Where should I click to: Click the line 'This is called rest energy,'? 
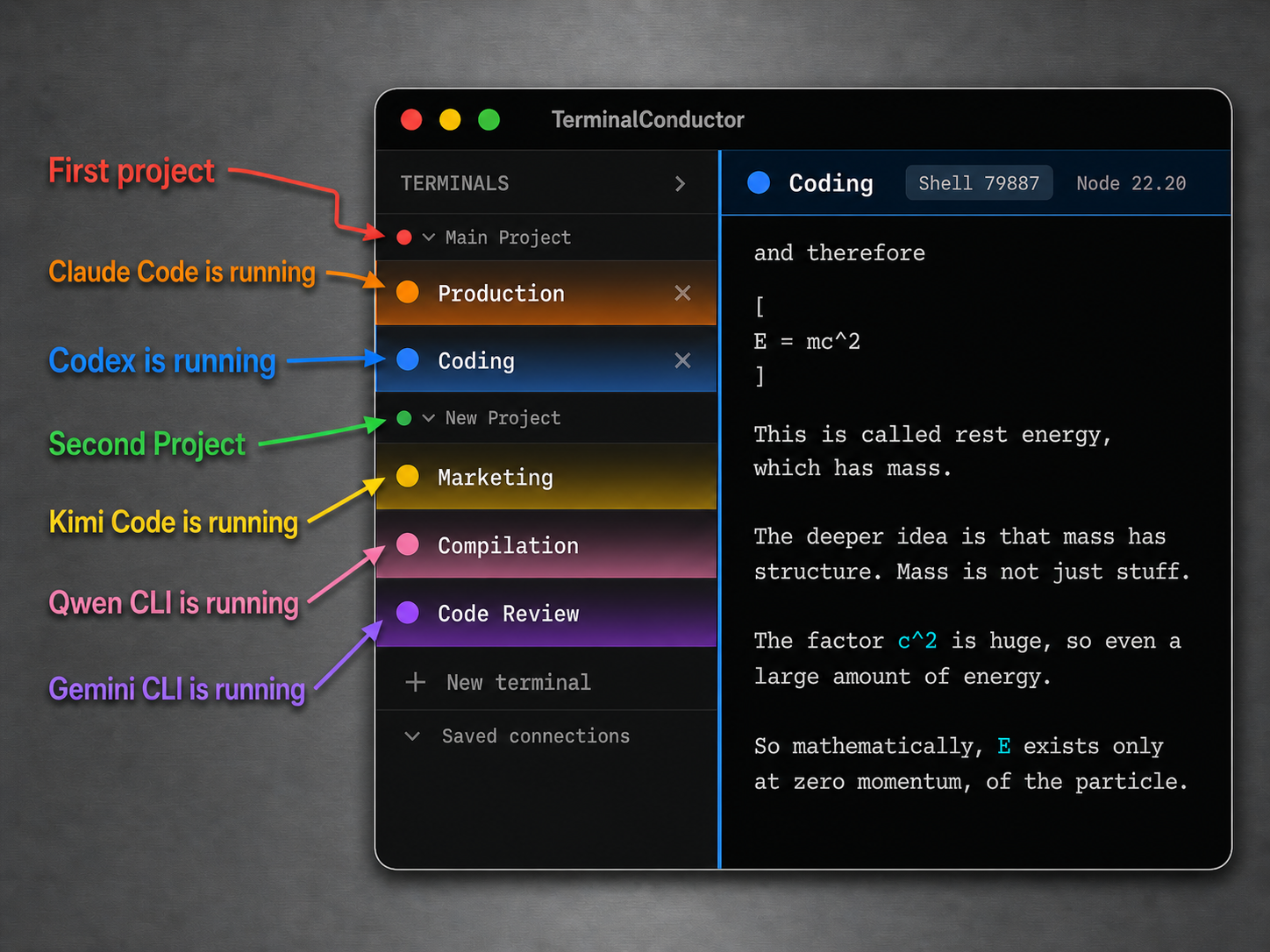932,435
